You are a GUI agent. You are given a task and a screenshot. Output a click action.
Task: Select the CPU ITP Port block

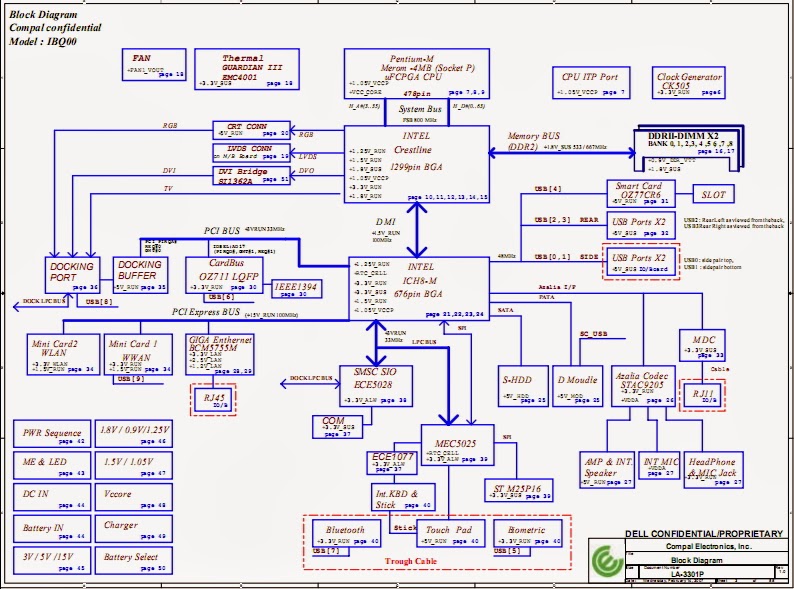591,82
